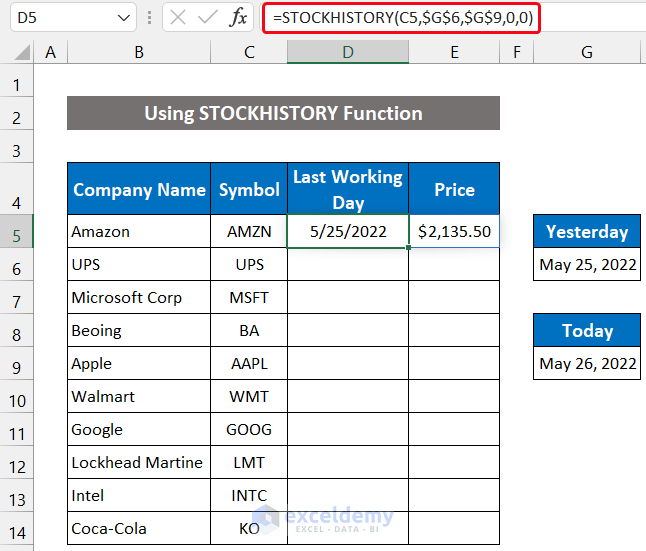
Task: Select column G header
Action: [586, 52]
